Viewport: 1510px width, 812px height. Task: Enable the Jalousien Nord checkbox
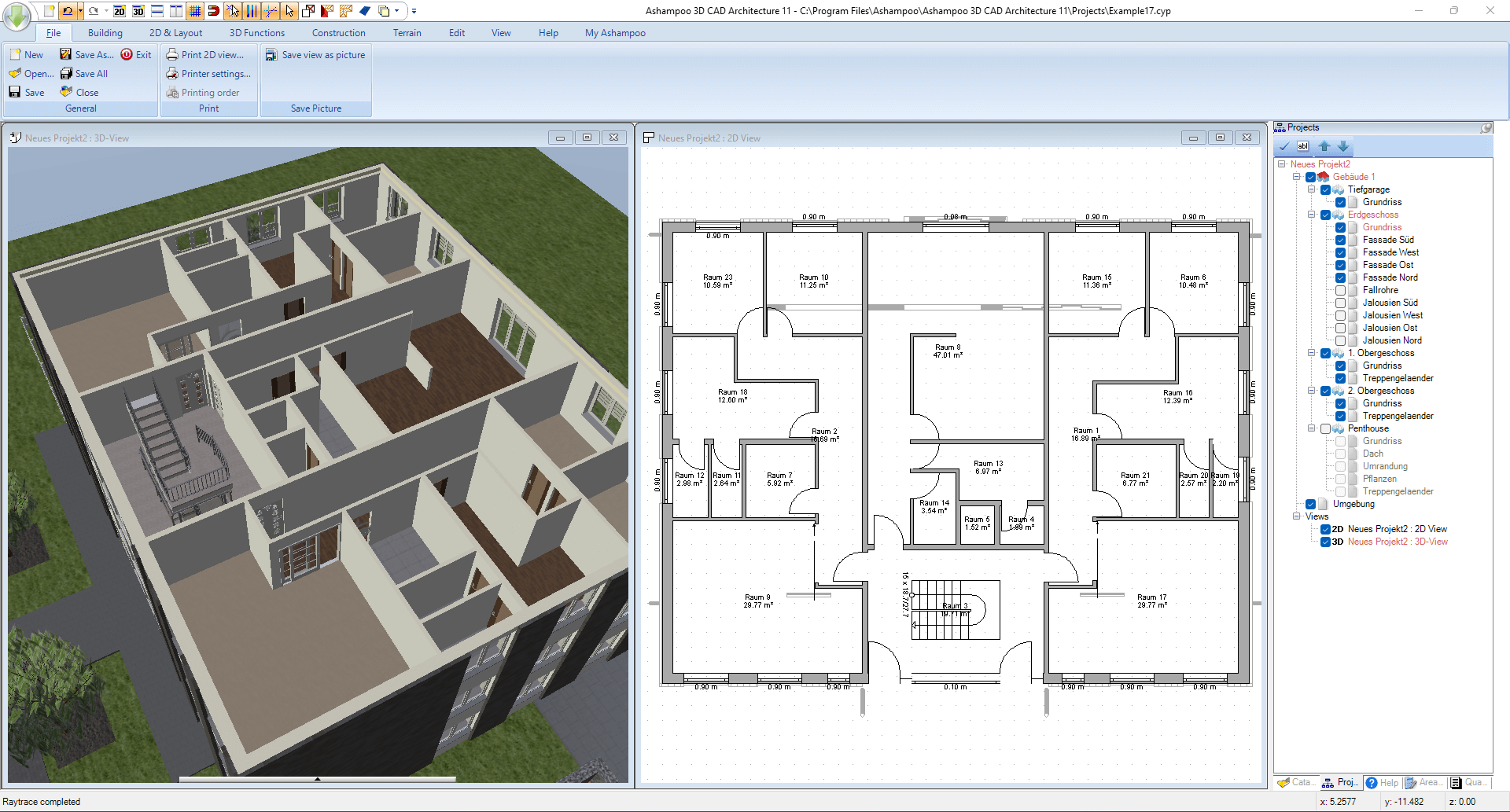click(1340, 340)
